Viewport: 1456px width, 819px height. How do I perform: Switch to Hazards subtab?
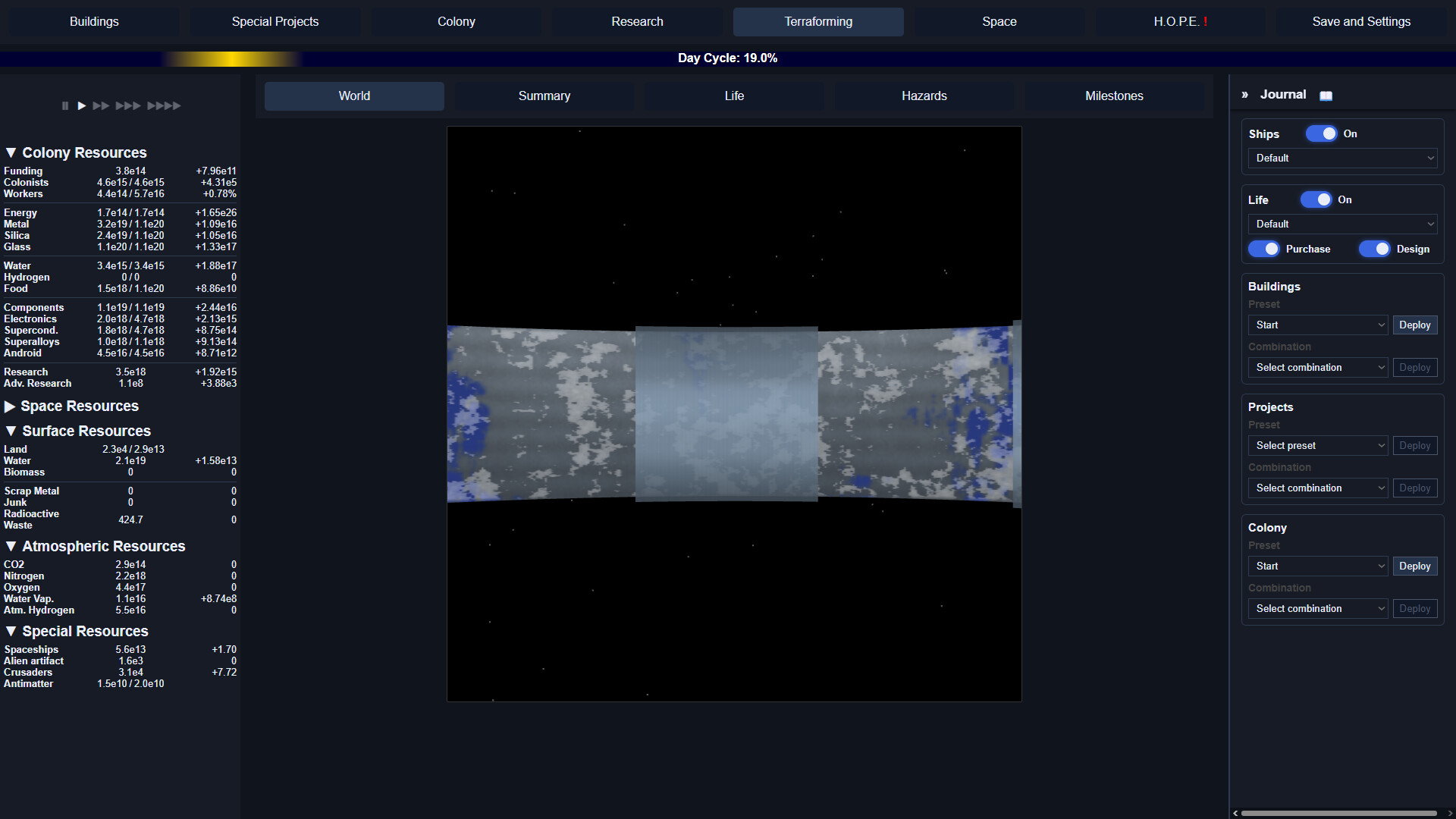coord(924,96)
